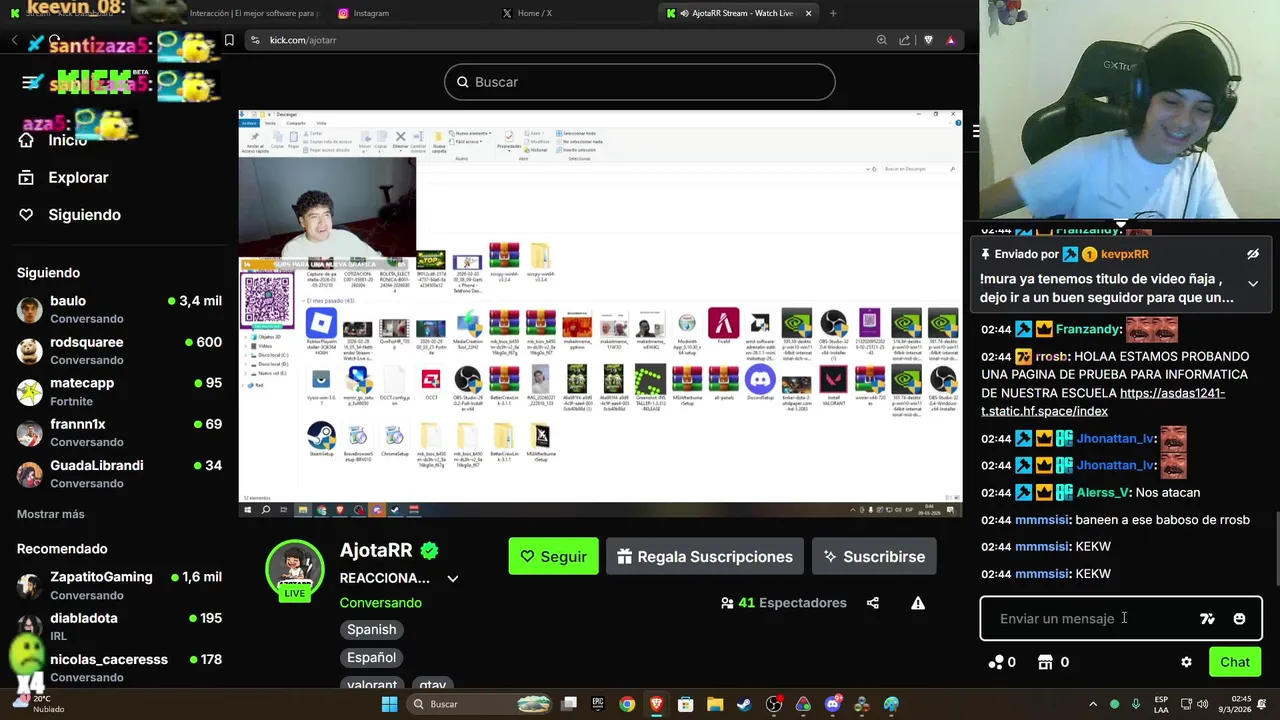This screenshot has width=1280, height=720.
Task: Click the Español tag
Action: [372, 657]
